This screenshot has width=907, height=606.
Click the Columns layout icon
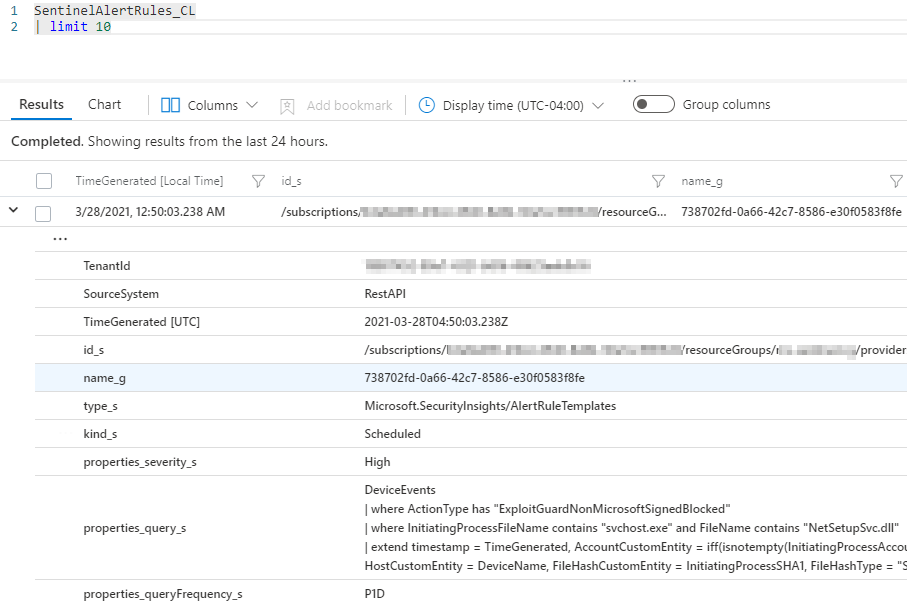tap(170, 105)
